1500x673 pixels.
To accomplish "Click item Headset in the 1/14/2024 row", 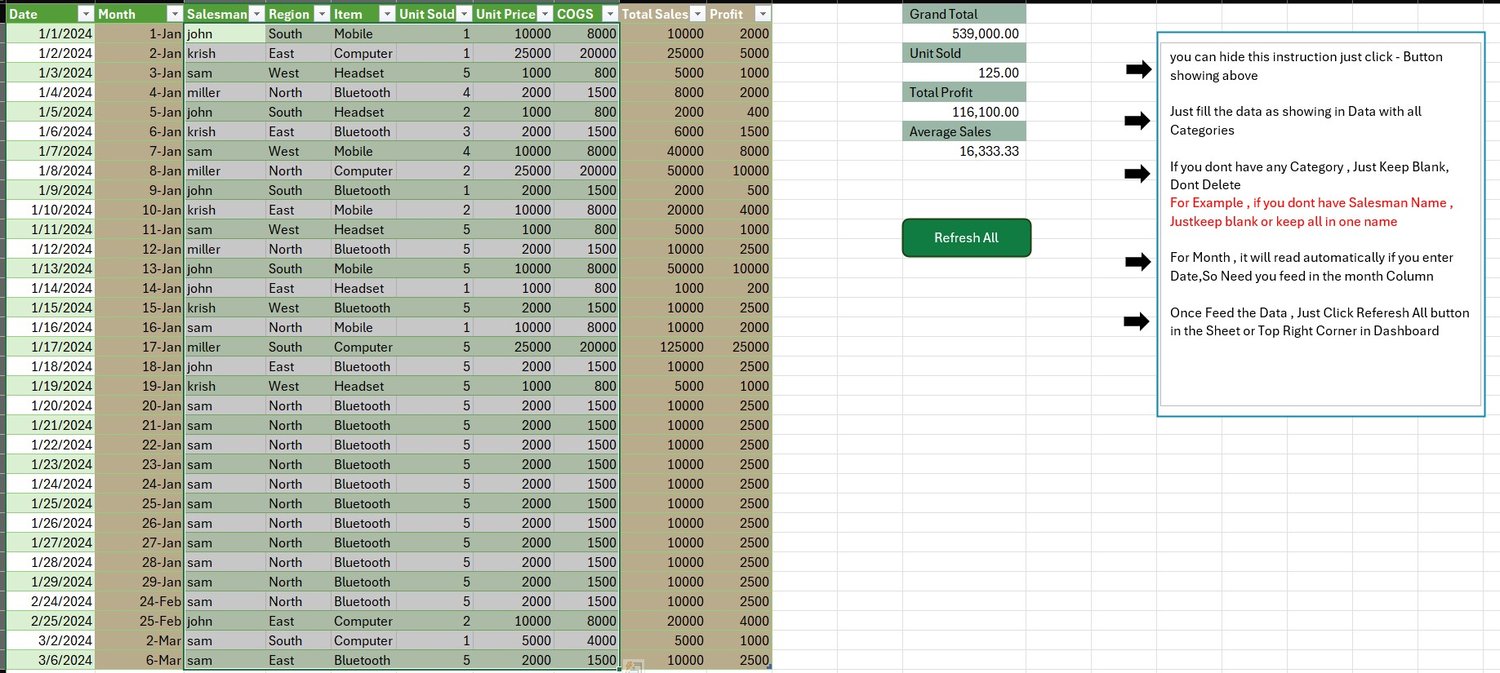I will 363,288.
